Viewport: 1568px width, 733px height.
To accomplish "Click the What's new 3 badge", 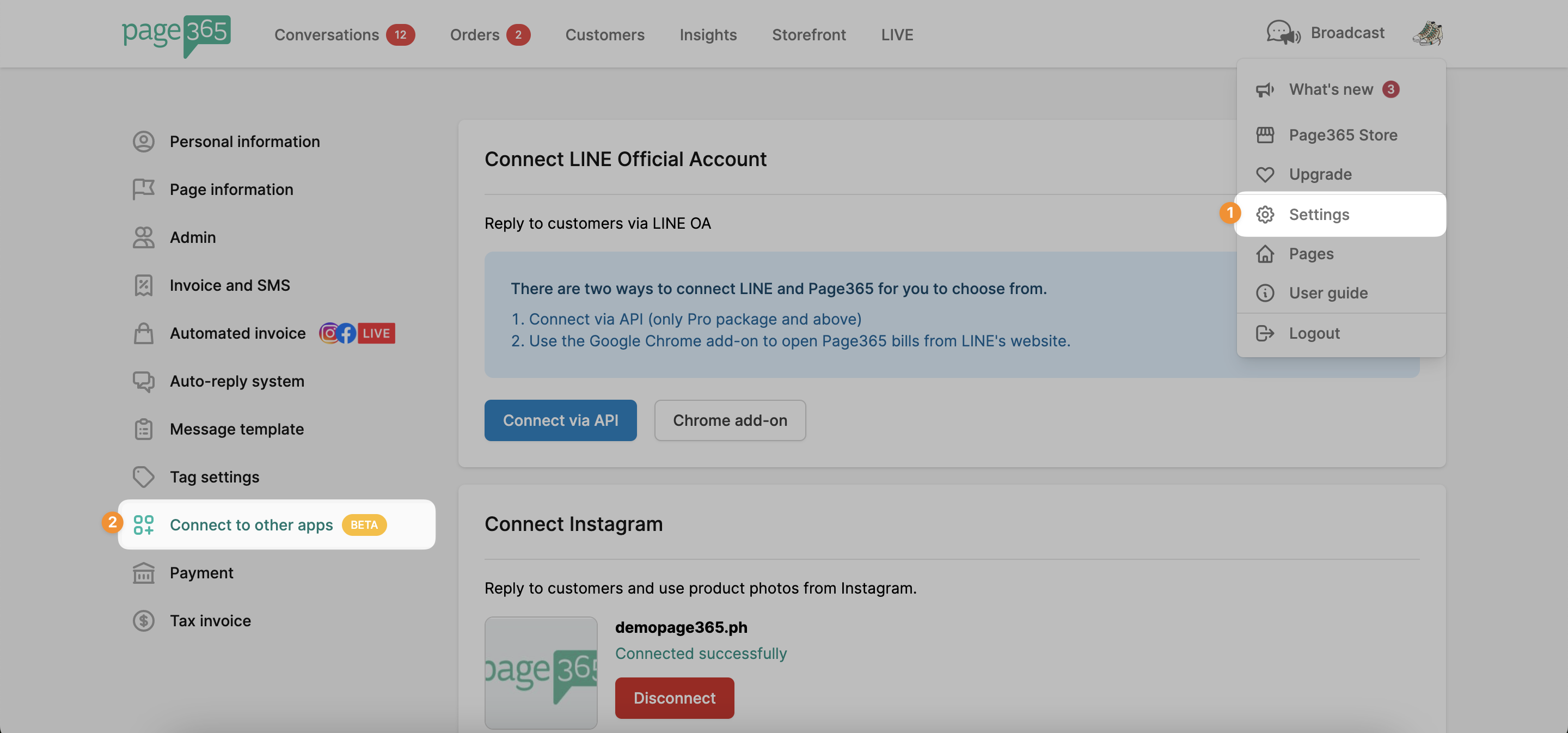I will click(x=1391, y=89).
